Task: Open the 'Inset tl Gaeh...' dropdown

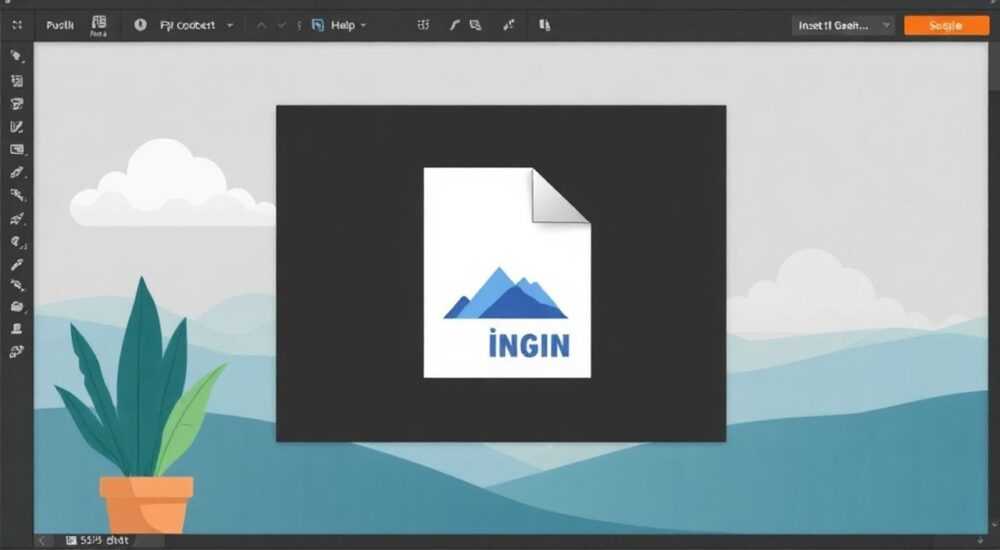Action: tap(842, 26)
